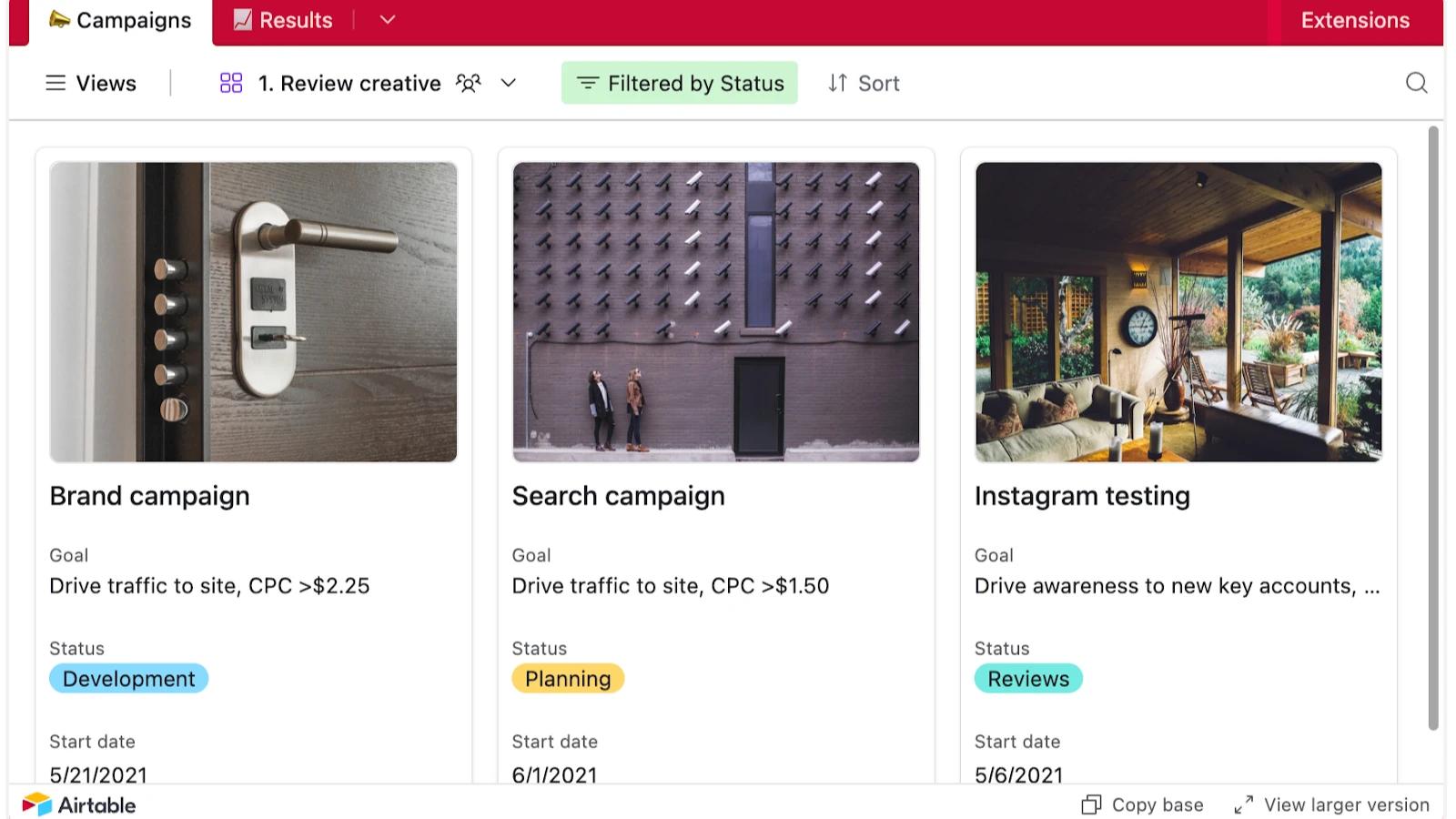Click start date 5/21/2021
This screenshot has height=819, width=1456.
98,775
